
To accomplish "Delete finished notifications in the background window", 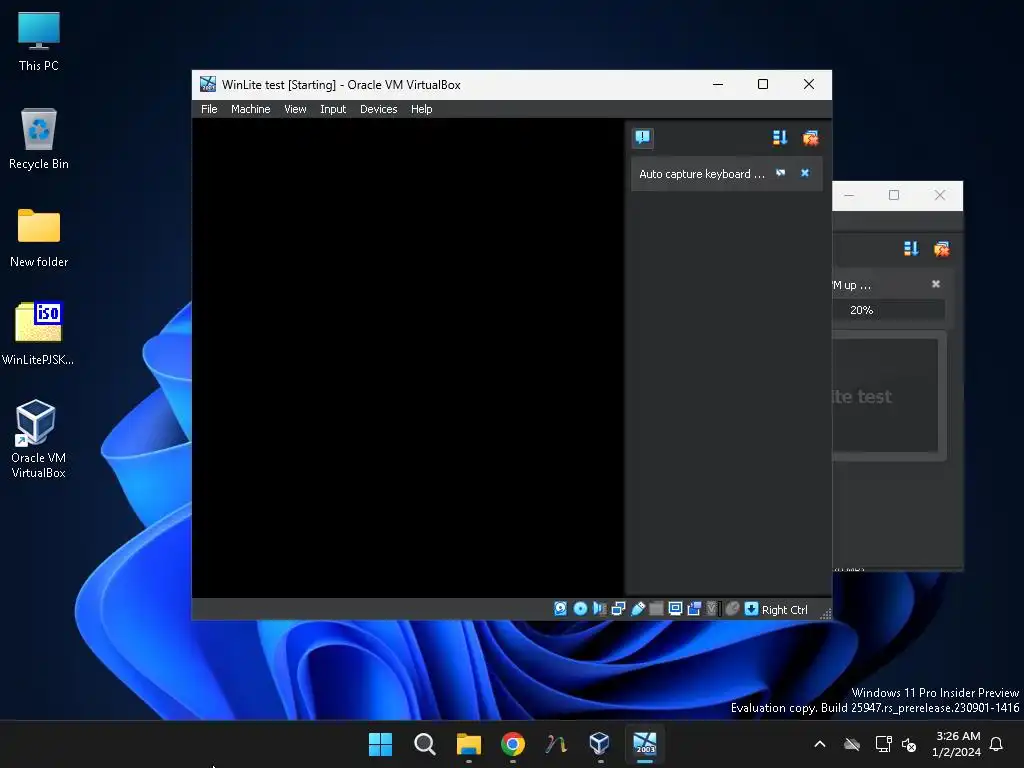I will pos(941,248).
